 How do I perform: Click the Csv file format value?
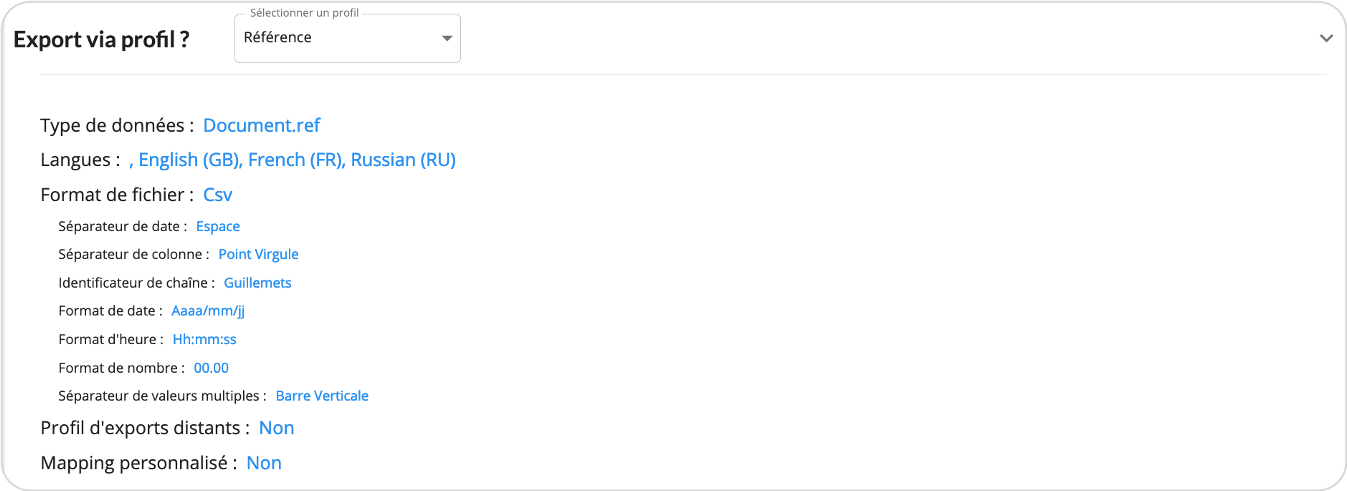coord(218,194)
